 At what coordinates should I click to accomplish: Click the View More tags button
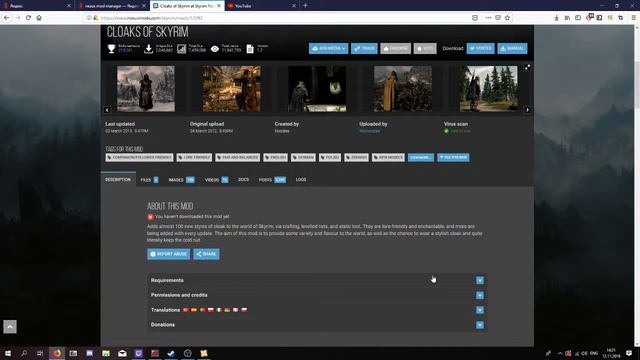pyautogui.click(x=421, y=158)
